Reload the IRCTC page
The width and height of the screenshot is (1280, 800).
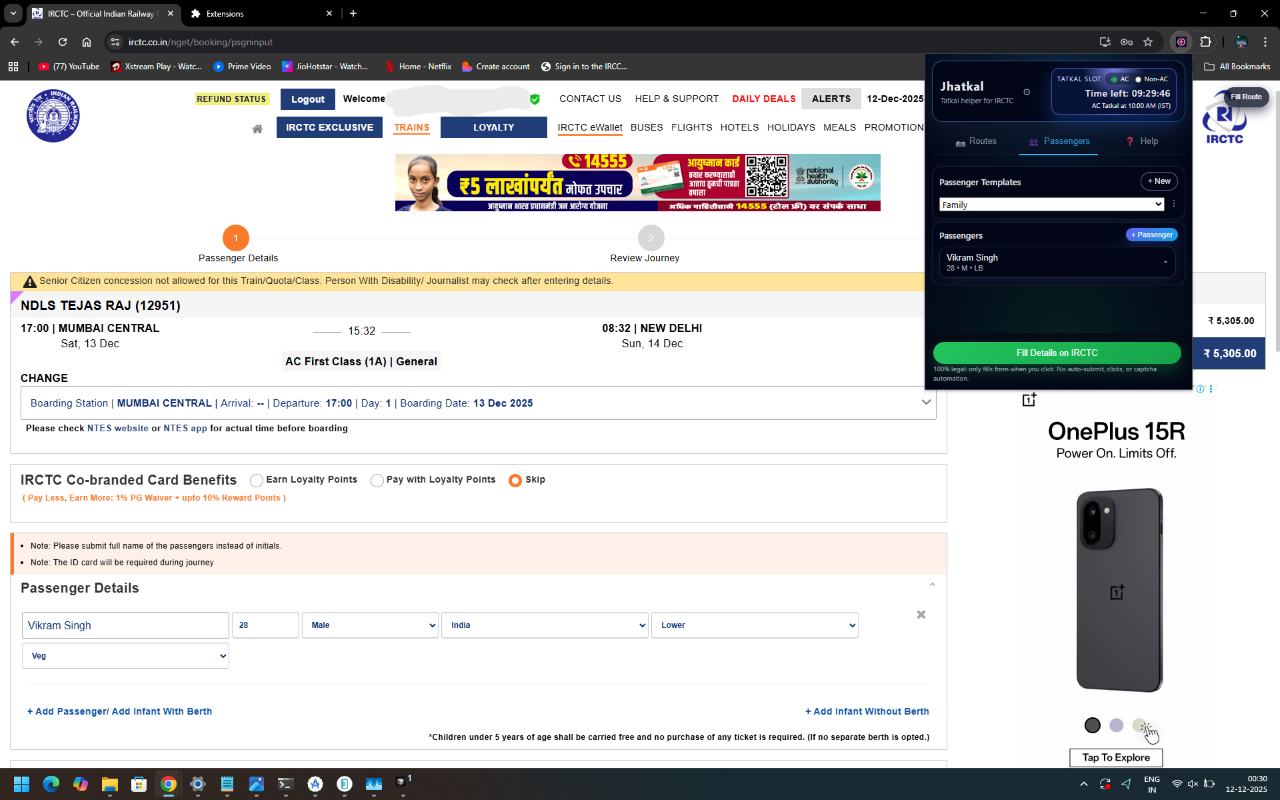62,42
